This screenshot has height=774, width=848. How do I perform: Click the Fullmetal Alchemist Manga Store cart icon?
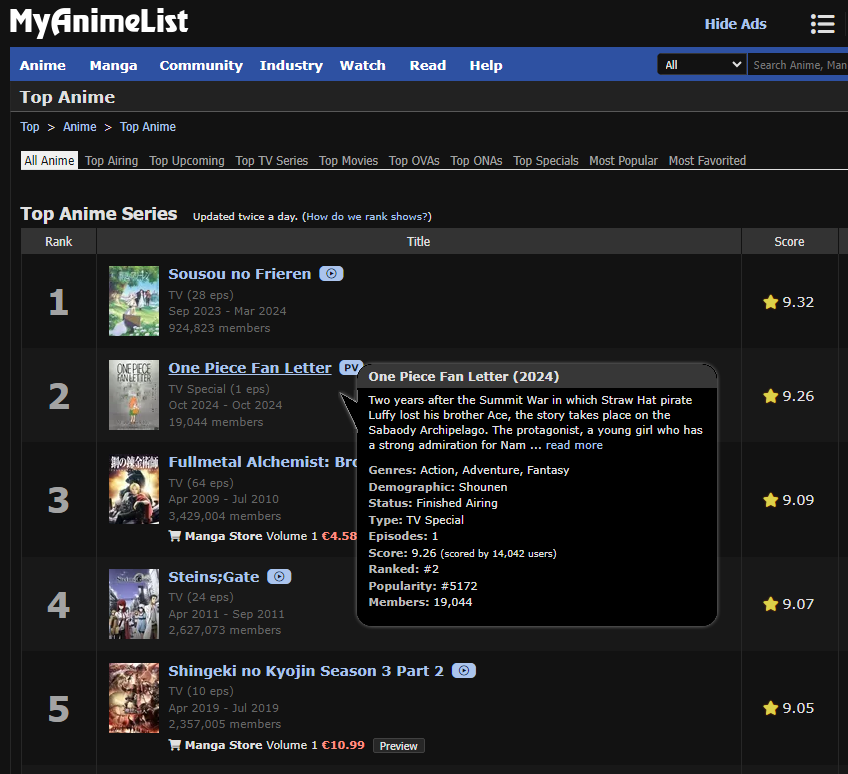coord(175,536)
